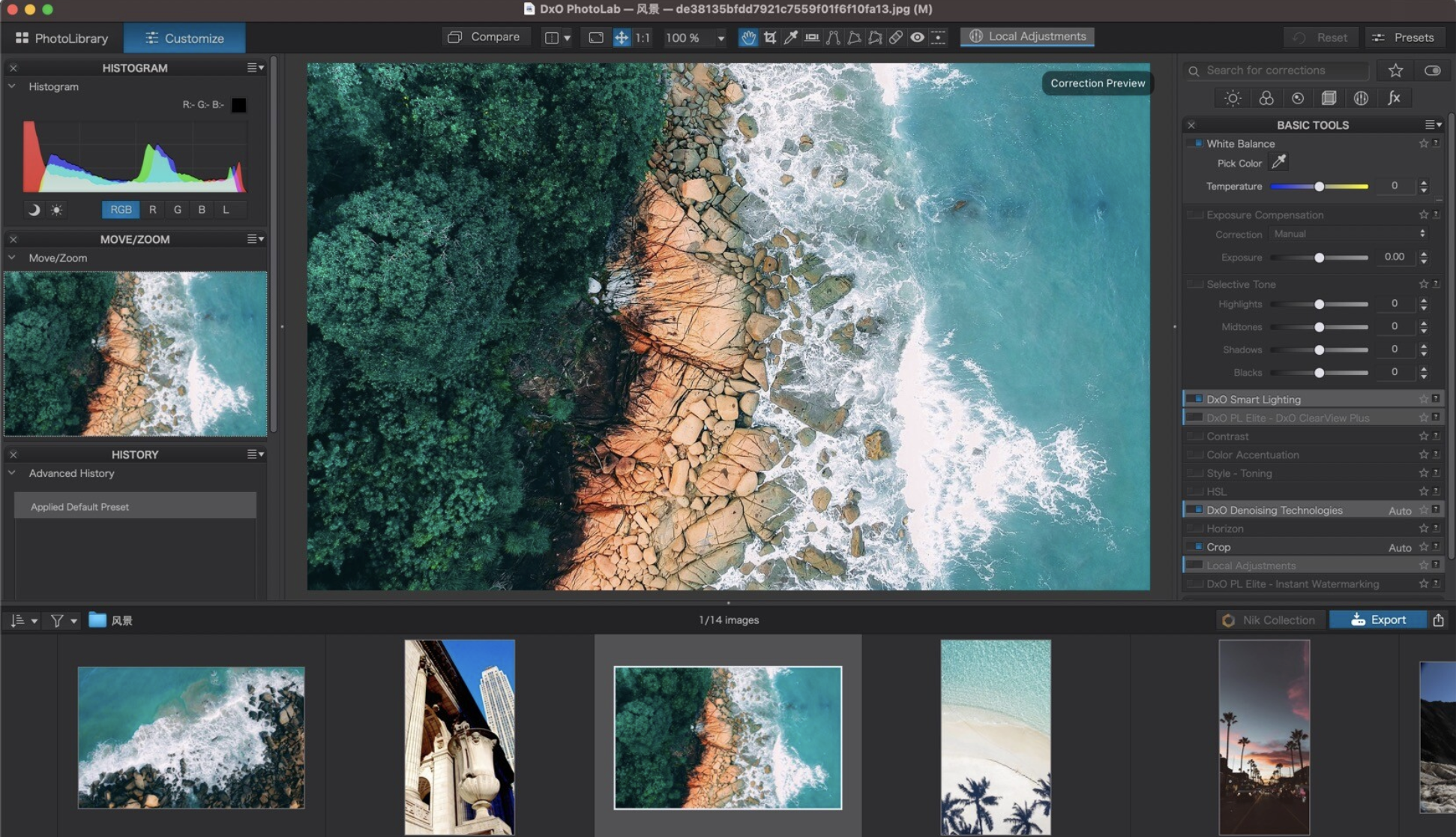Screen dimensions: 1456x837
Task: Open the Light corrections sun icon
Action: [1233, 98]
